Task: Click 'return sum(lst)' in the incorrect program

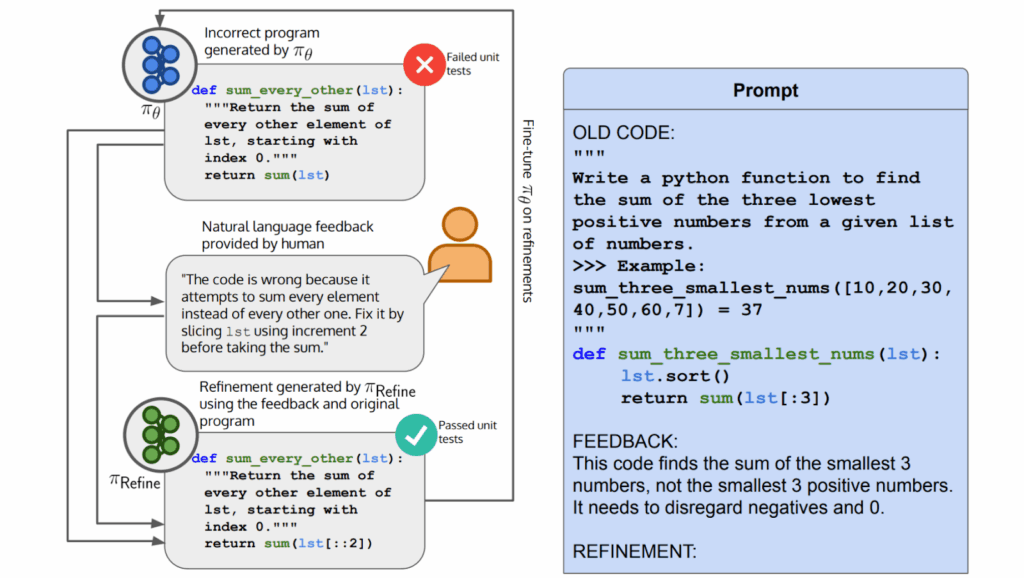Action: (x=267, y=175)
